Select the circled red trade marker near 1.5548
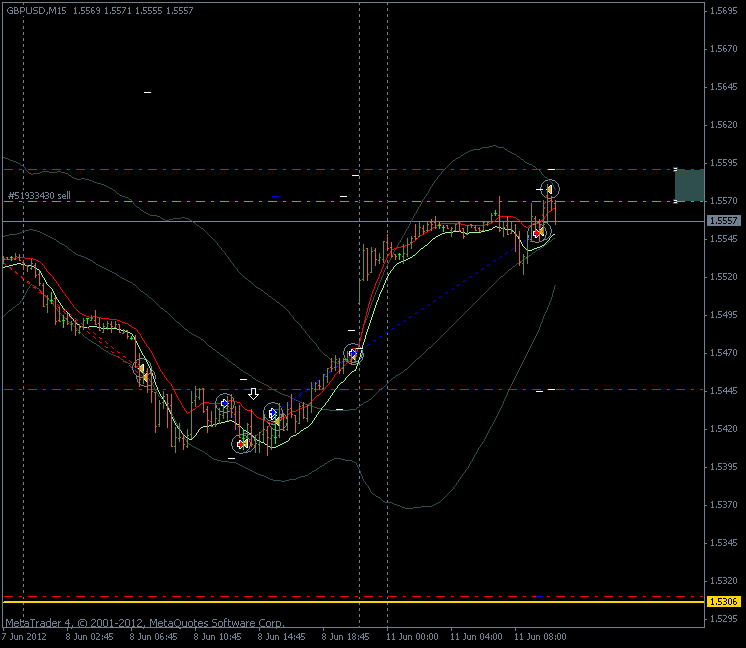This screenshot has width=746, height=648. [539, 233]
